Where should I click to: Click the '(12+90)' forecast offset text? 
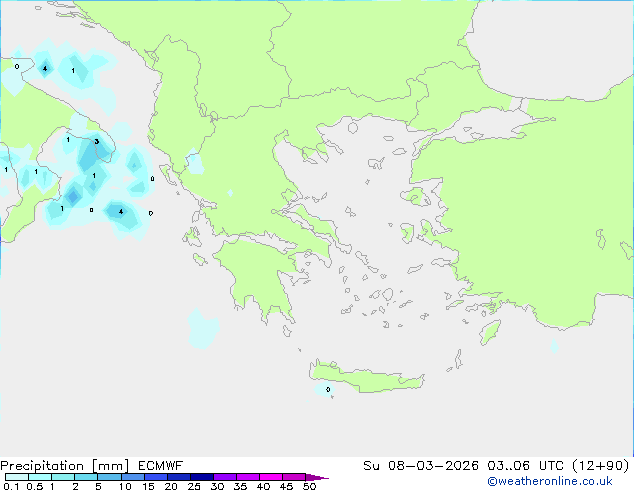click(601, 466)
